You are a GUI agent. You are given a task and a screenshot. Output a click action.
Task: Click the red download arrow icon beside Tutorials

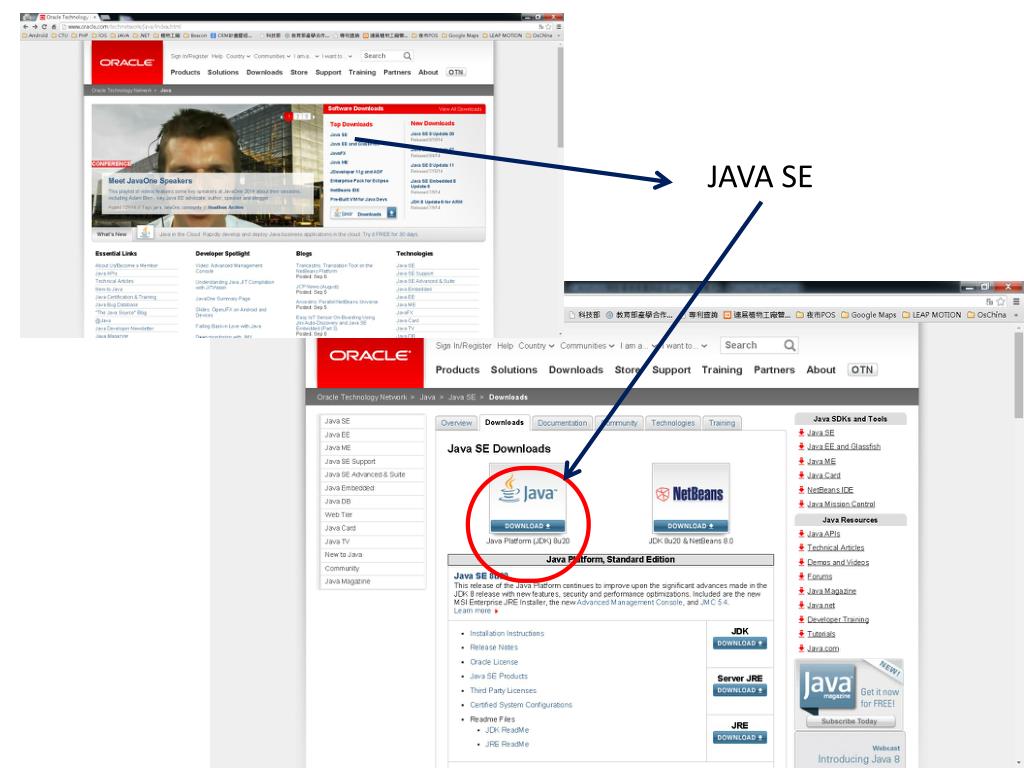801,633
